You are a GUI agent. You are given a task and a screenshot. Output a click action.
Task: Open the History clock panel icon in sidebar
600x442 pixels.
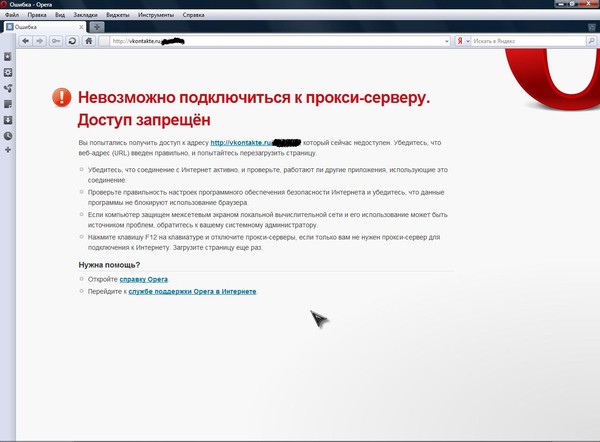tap(8, 136)
